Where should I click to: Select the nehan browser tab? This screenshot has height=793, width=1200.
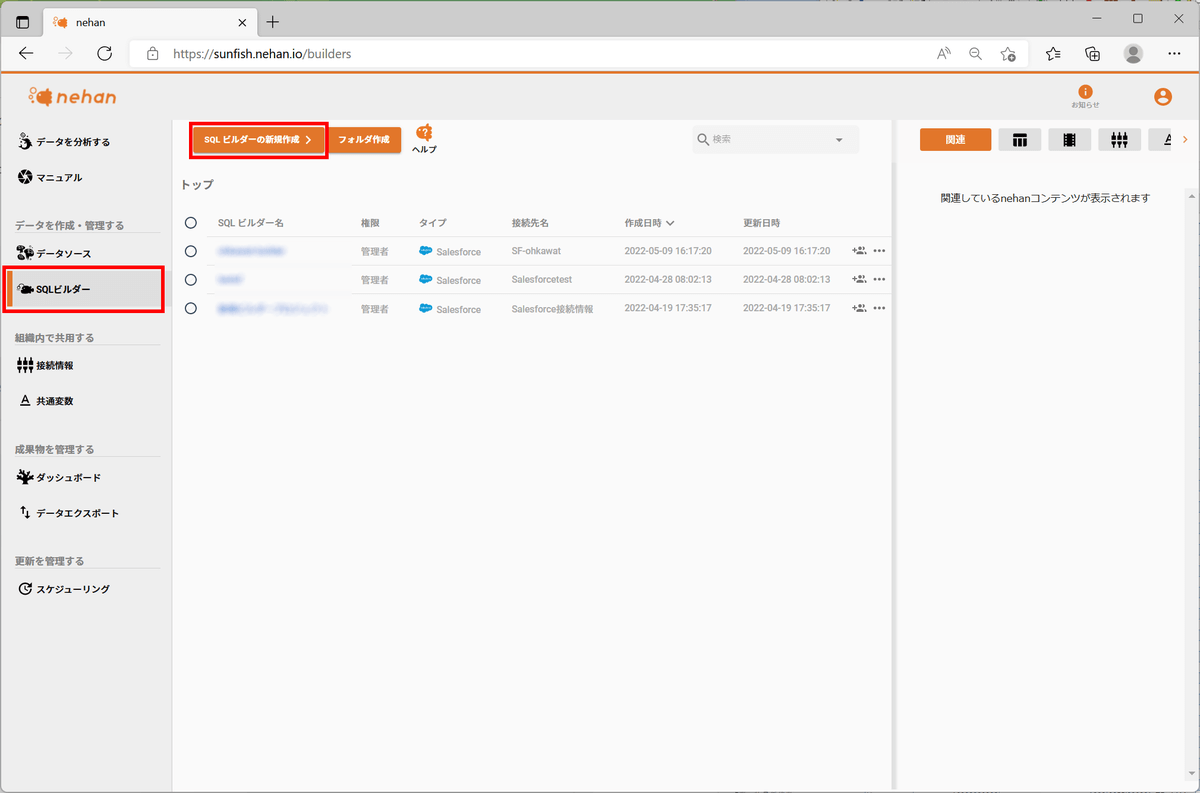150,22
